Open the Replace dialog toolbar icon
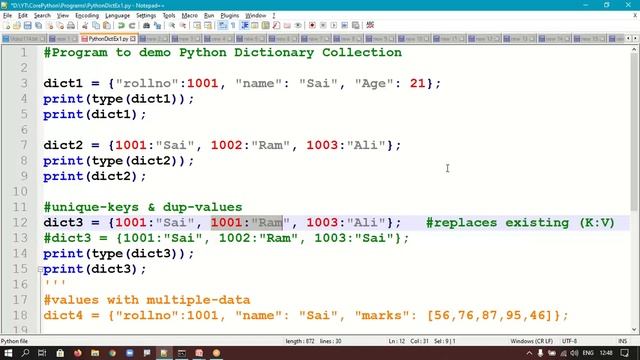 (157, 25)
